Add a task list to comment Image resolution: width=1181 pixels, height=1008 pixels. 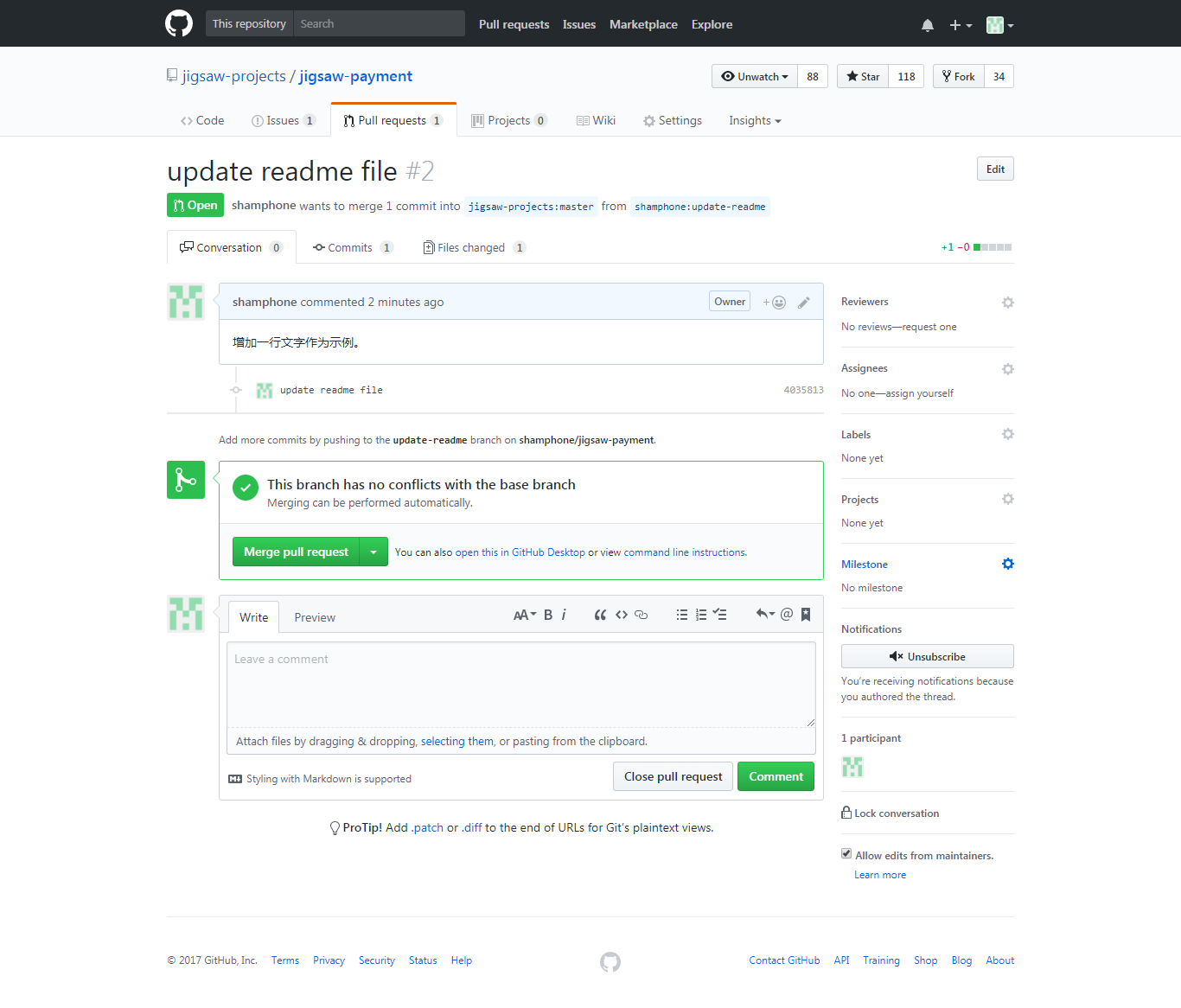click(x=720, y=615)
